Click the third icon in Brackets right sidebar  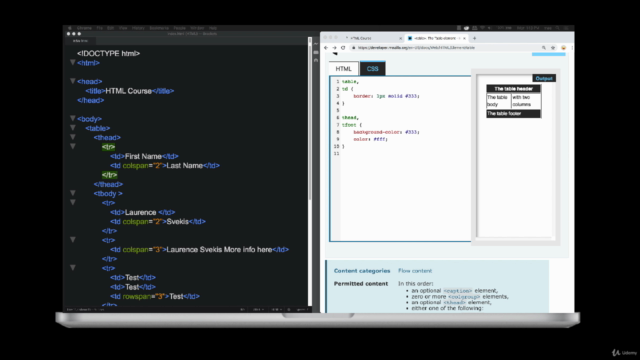[316, 60]
